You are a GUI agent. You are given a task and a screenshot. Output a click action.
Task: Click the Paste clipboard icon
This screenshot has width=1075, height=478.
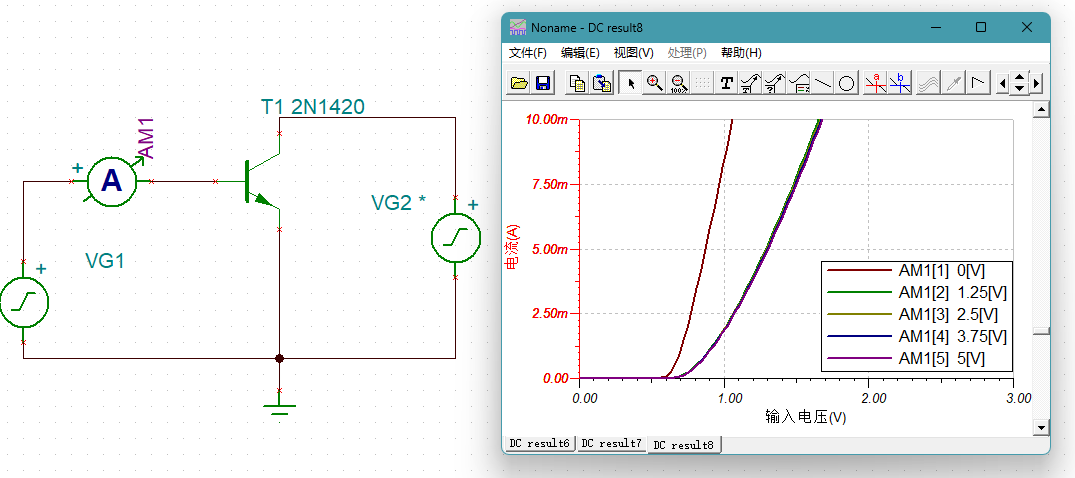601,84
